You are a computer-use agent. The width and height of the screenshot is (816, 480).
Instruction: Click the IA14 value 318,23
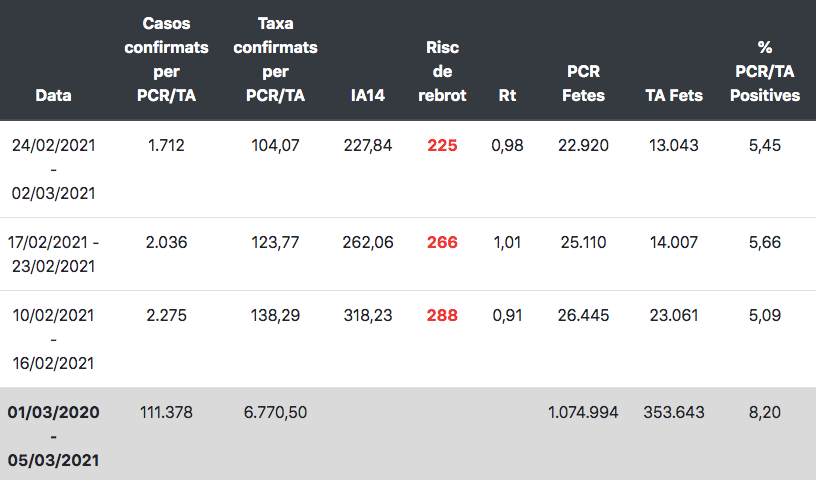368,315
